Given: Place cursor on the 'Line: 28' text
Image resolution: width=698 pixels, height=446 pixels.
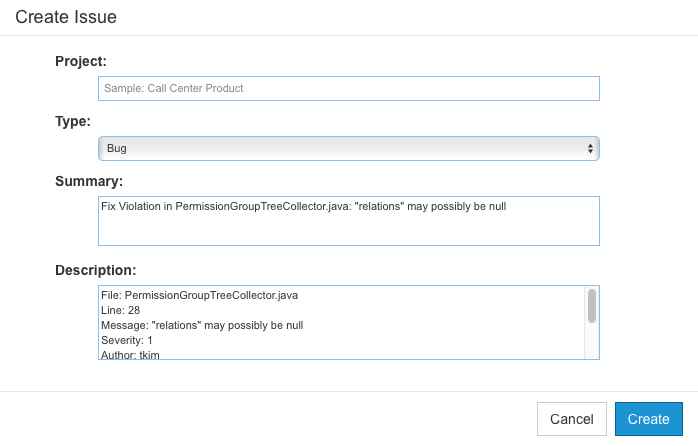Looking at the screenshot, I should pyautogui.click(x=120, y=310).
